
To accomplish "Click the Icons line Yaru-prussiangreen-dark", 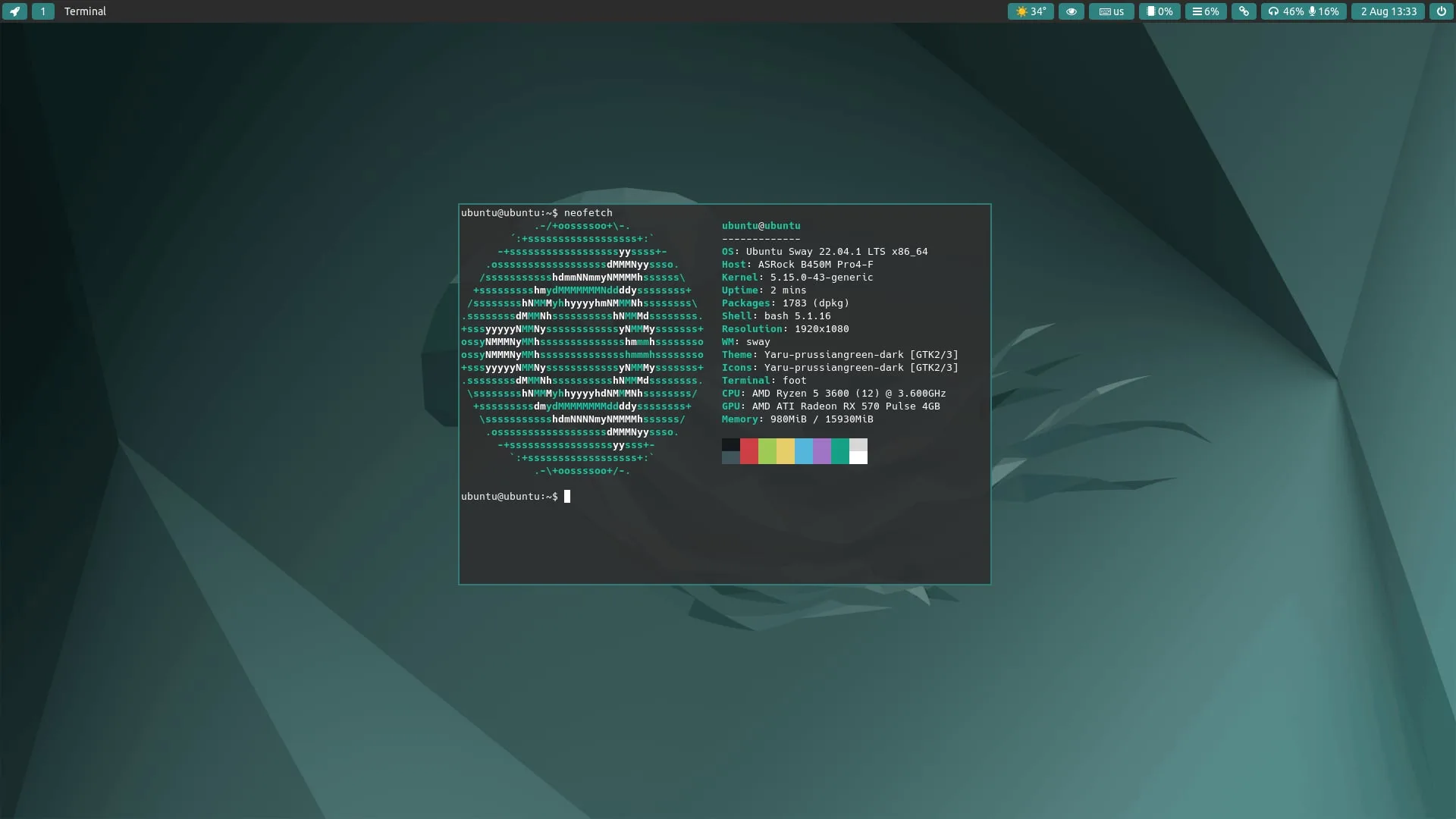I will (839, 368).
